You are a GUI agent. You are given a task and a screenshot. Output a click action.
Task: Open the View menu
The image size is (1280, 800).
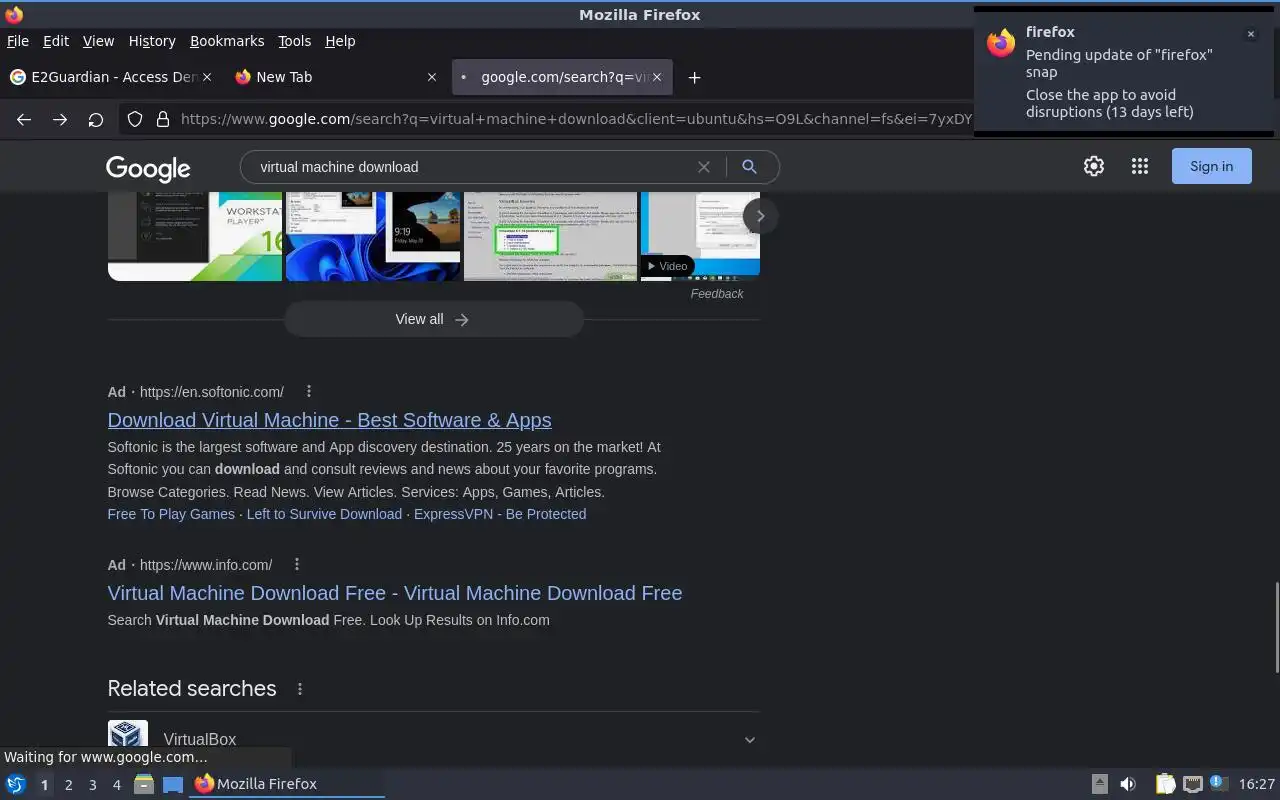click(x=98, y=41)
